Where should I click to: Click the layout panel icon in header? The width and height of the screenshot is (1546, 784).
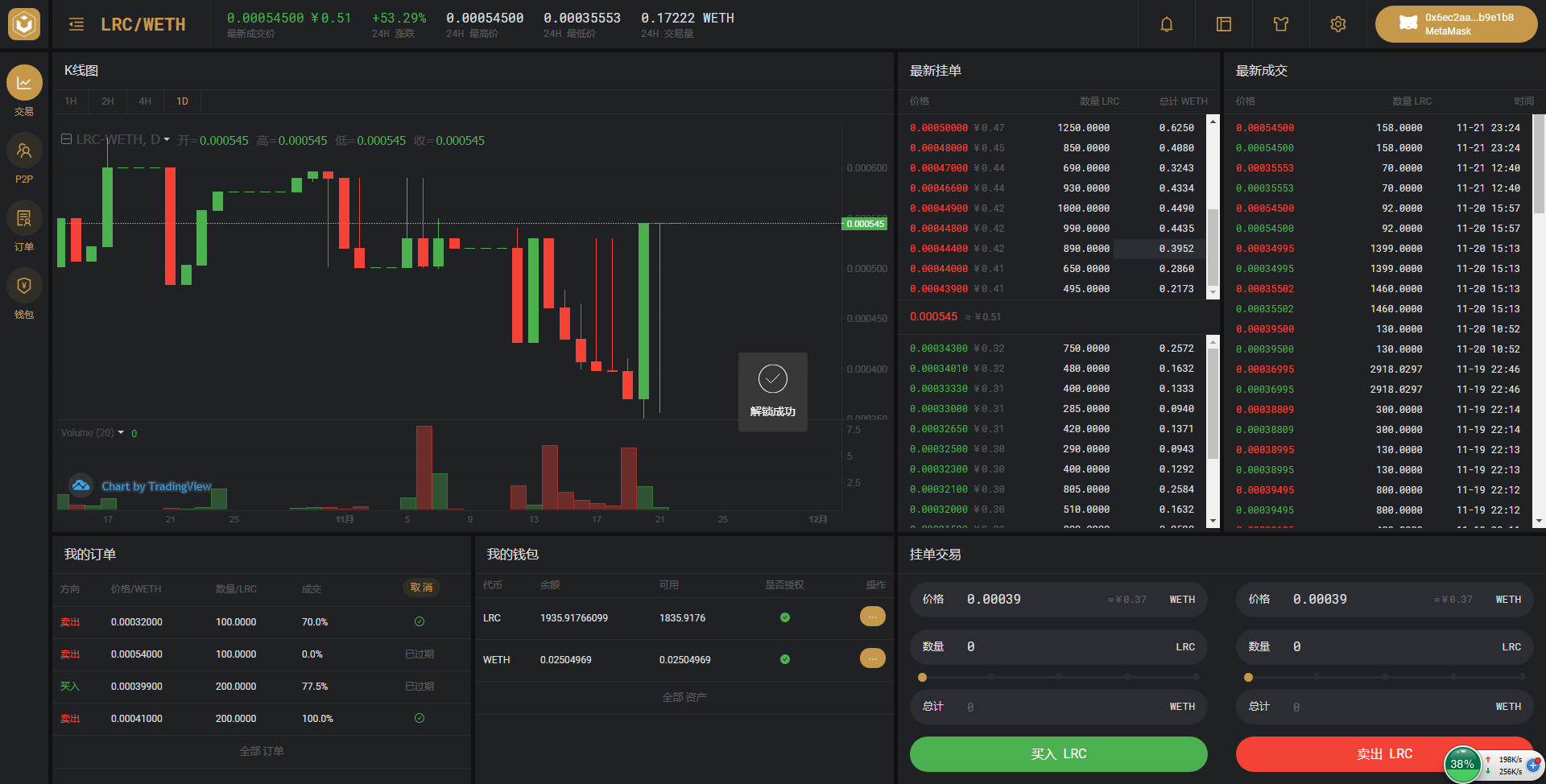tap(1224, 24)
